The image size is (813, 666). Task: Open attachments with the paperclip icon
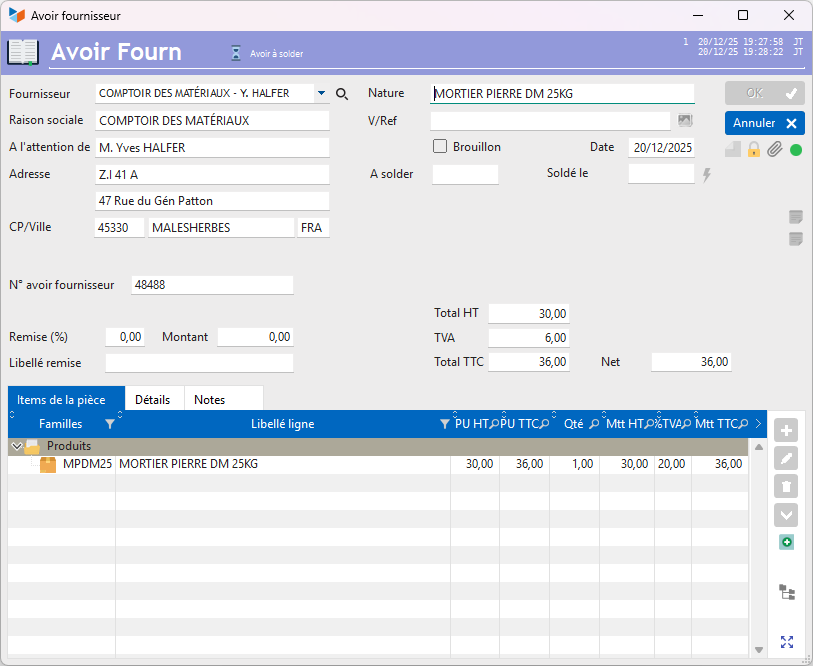coord(774,150)
